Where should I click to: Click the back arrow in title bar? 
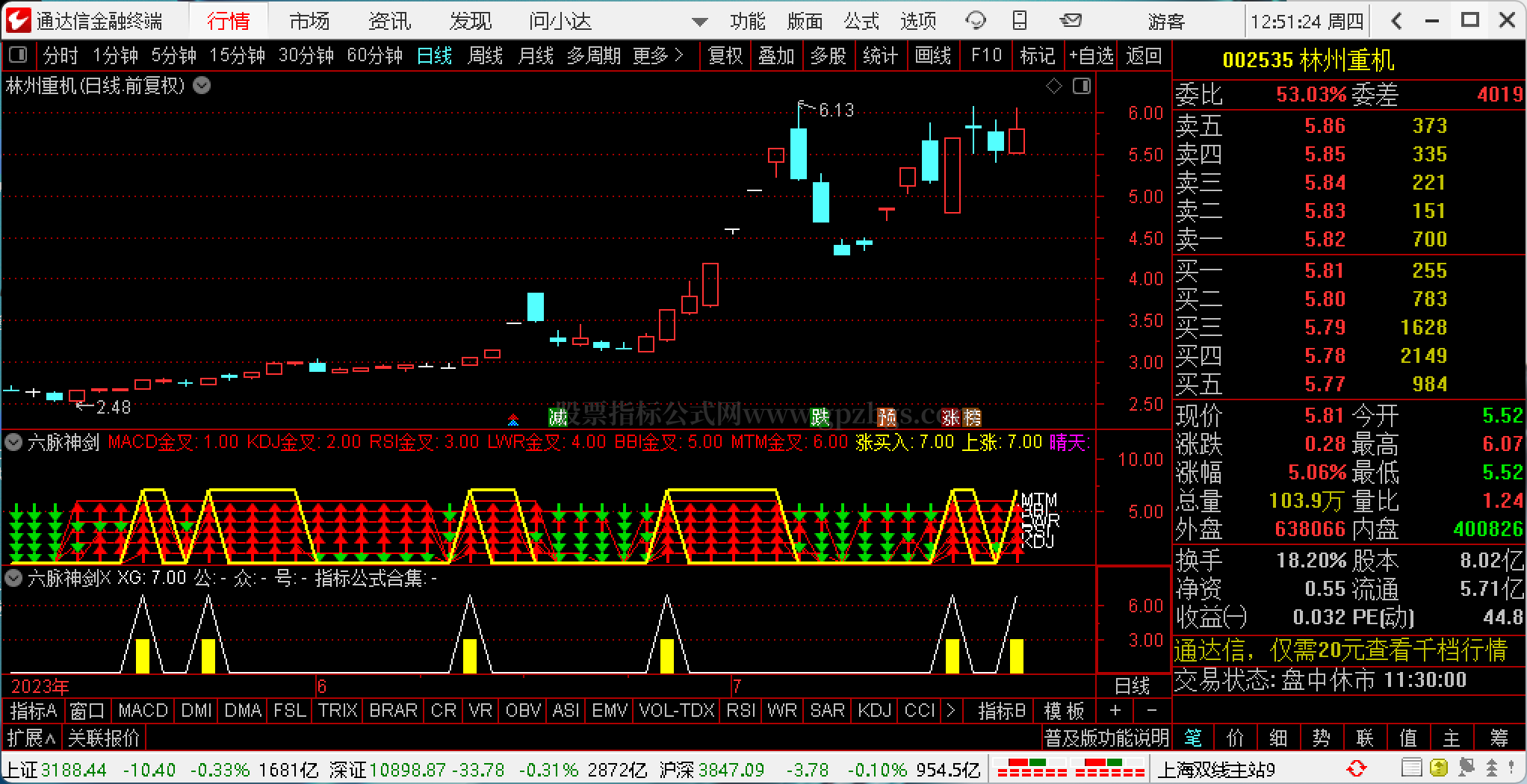(1396, 21)
